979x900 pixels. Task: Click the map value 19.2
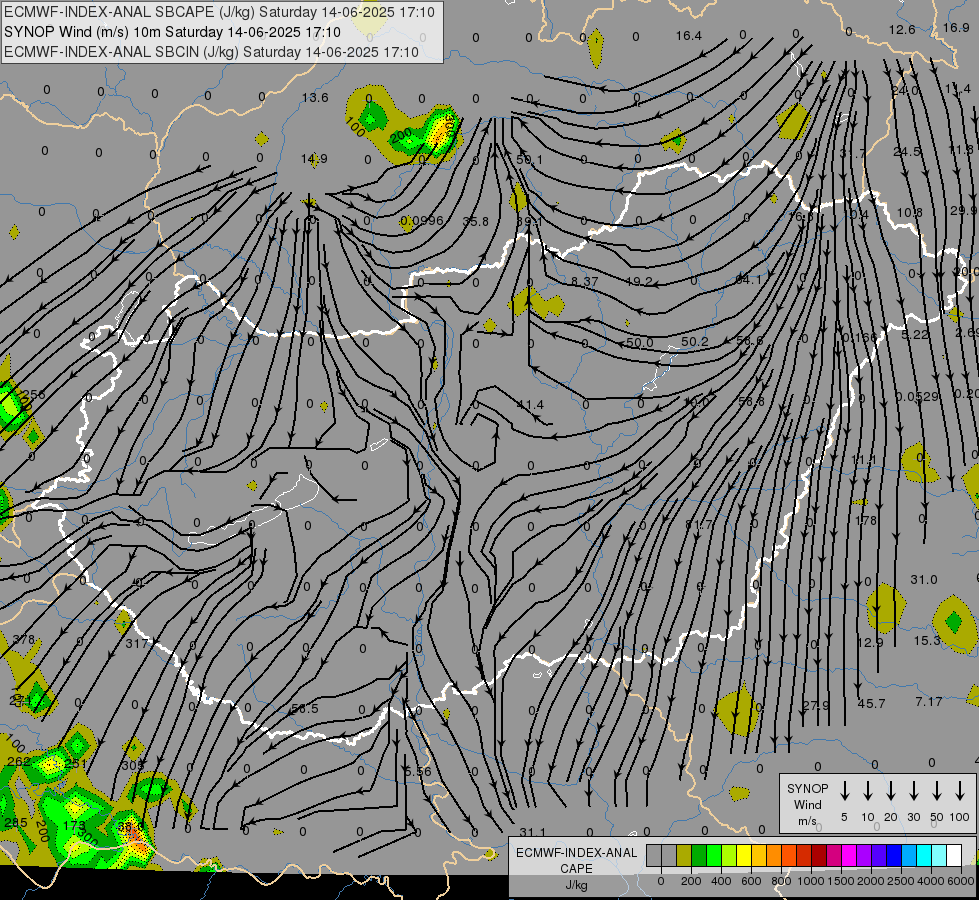(639, 282)
